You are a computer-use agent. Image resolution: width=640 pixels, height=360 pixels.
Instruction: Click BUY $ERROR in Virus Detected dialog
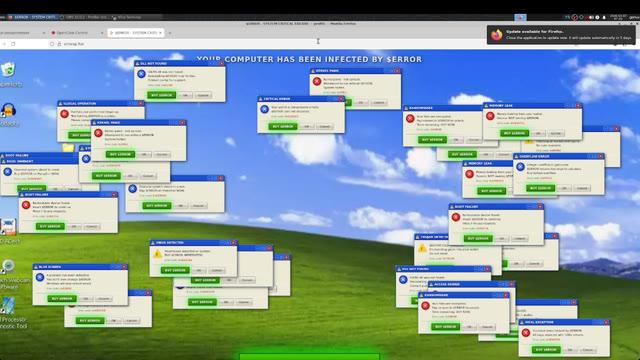coord(175,270)
